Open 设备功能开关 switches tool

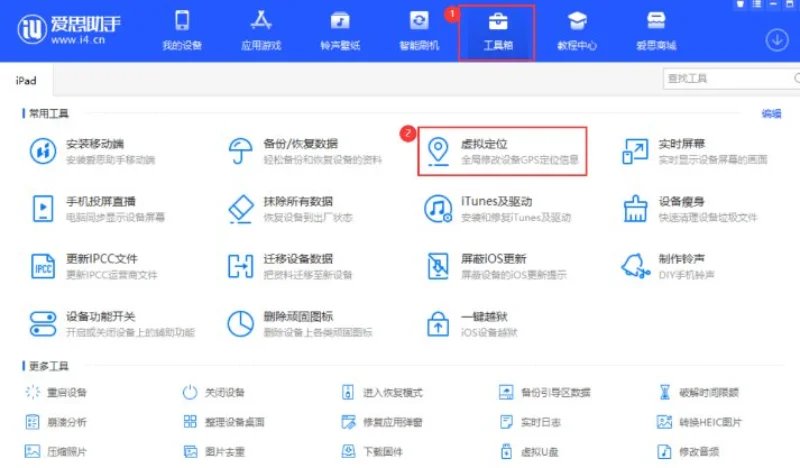(x=112, y=324)
